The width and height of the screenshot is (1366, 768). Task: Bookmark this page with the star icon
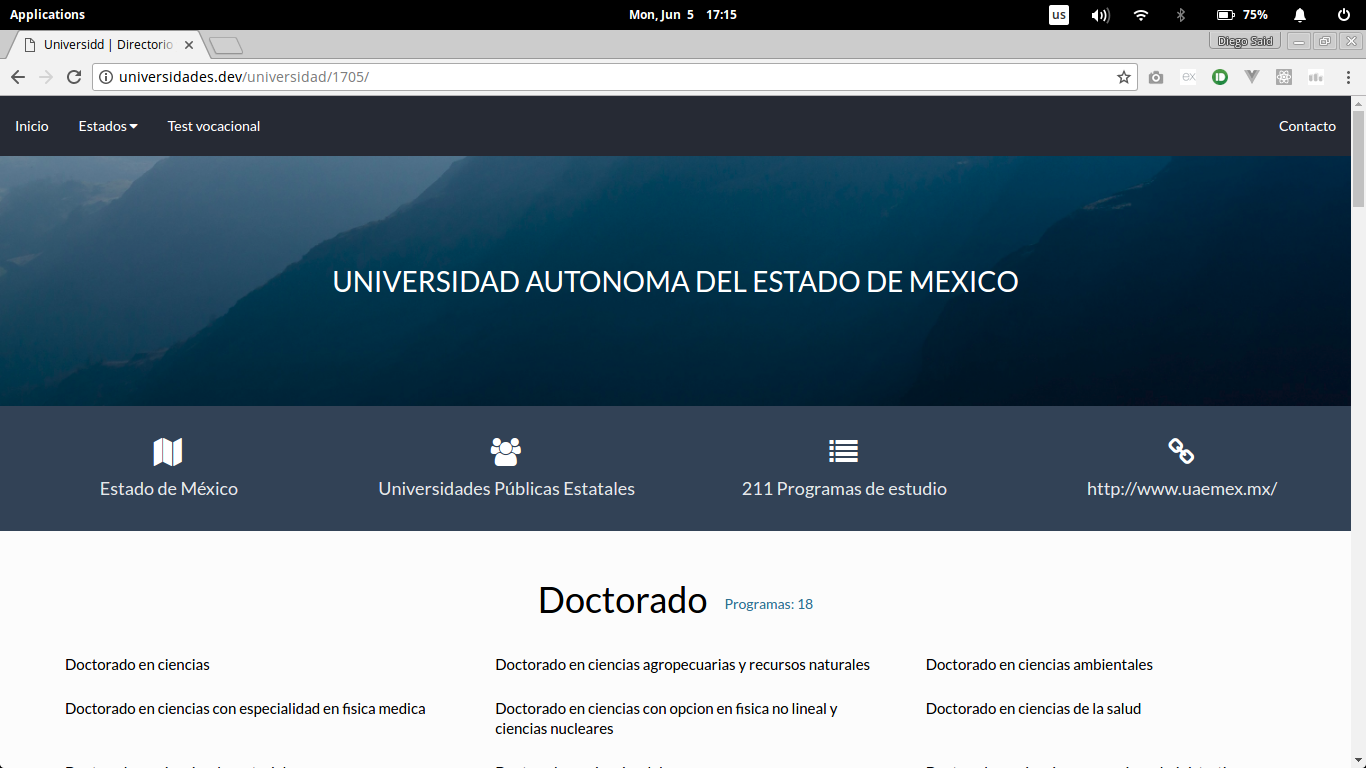pyautogui.click(x=1124, y=77)
